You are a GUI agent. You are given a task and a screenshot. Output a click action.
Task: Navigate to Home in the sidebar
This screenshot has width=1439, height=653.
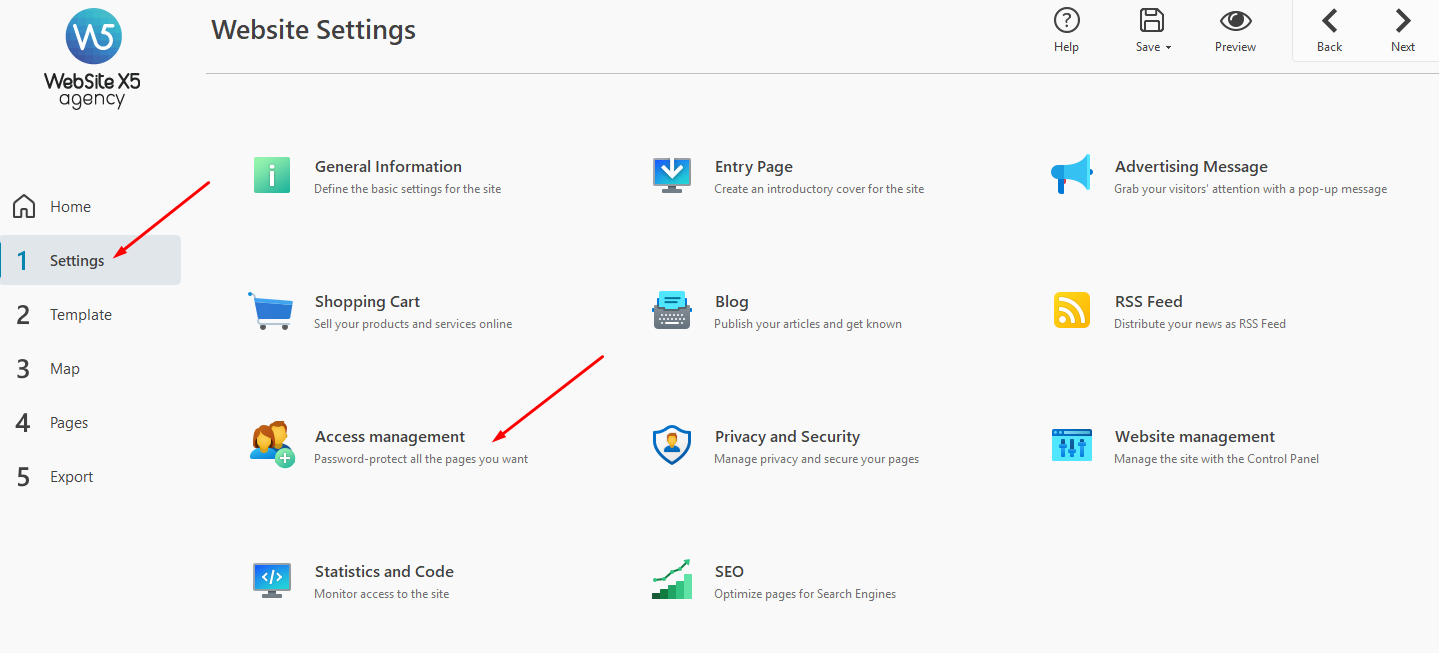[70, 207]
